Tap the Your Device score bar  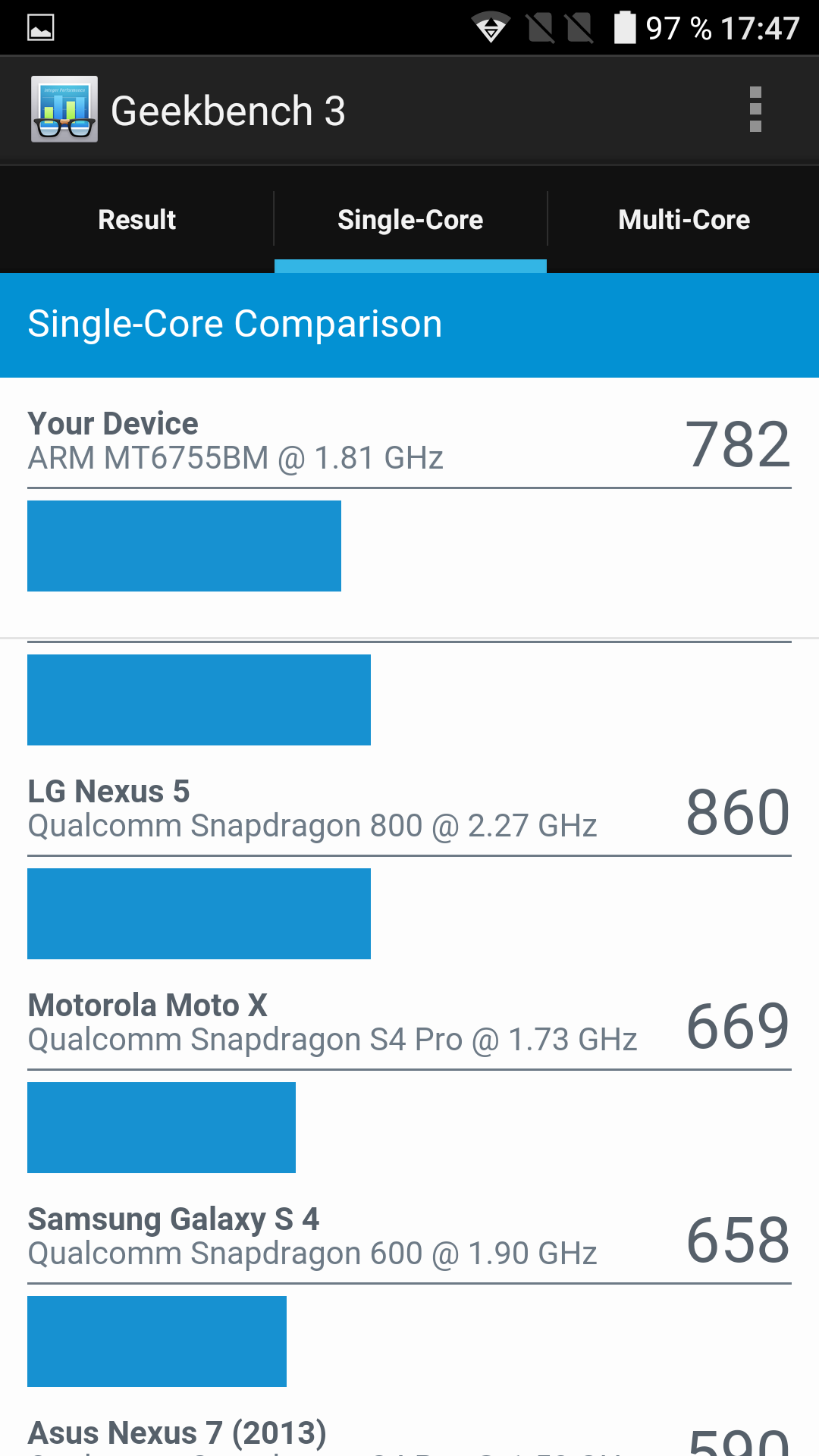184,546
